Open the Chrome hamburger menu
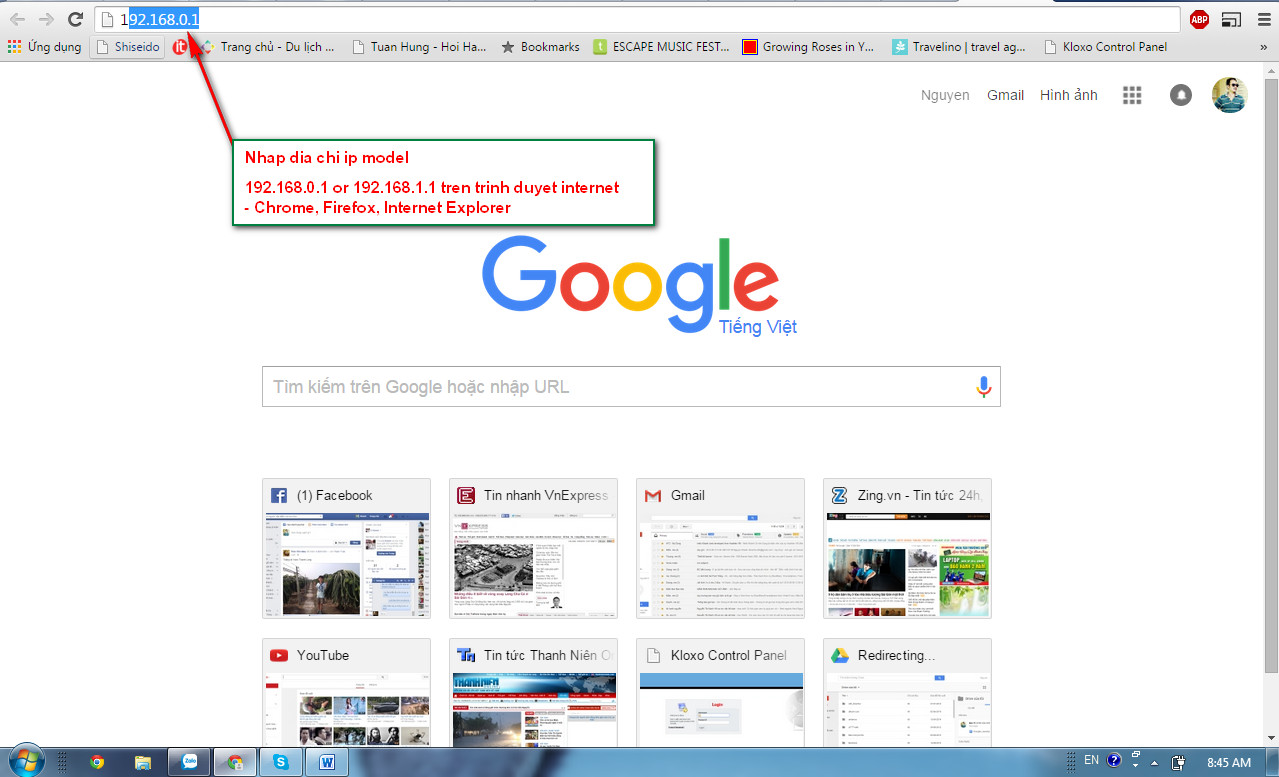Viewport: 1279px width, 777px height. point(1263,19)
